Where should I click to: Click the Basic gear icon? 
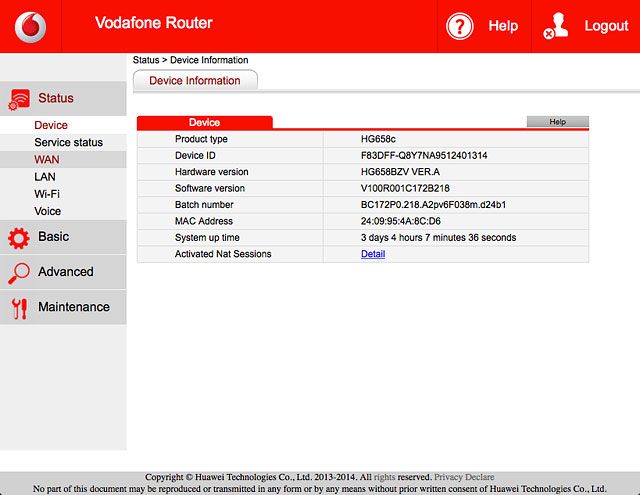(x=19, y=238)
